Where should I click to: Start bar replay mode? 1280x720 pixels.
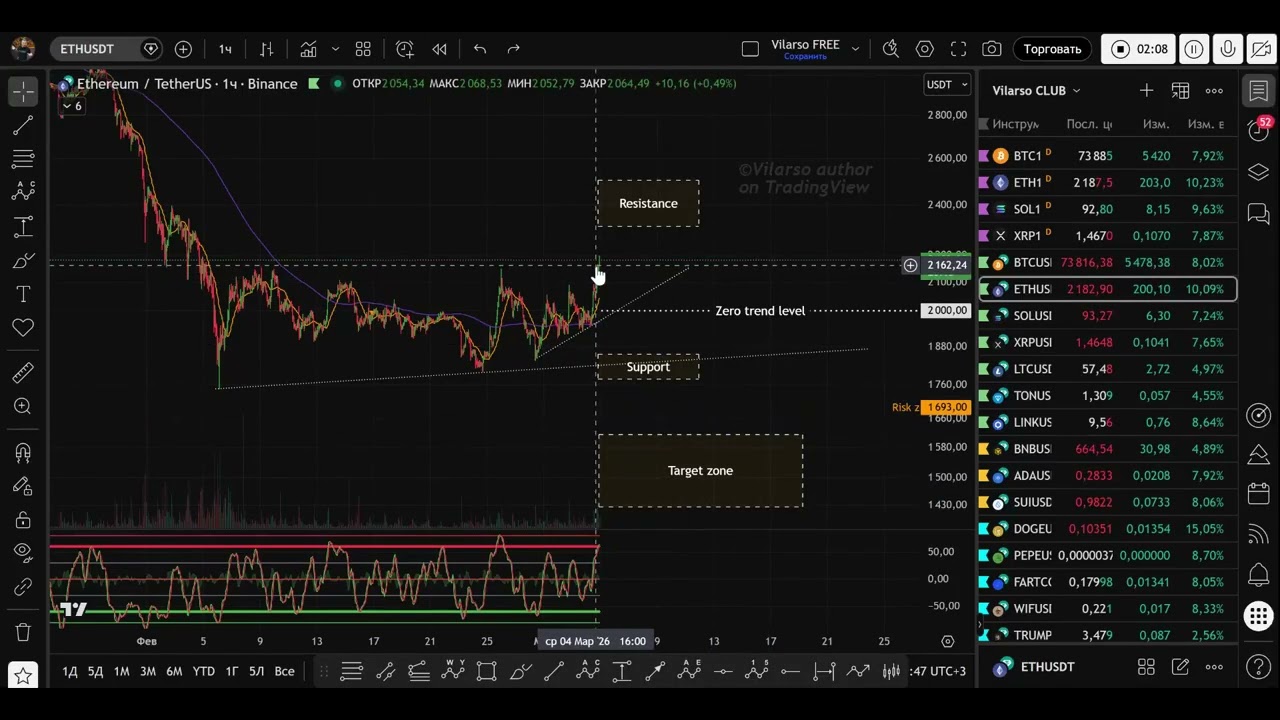click(x=439, y=49)
